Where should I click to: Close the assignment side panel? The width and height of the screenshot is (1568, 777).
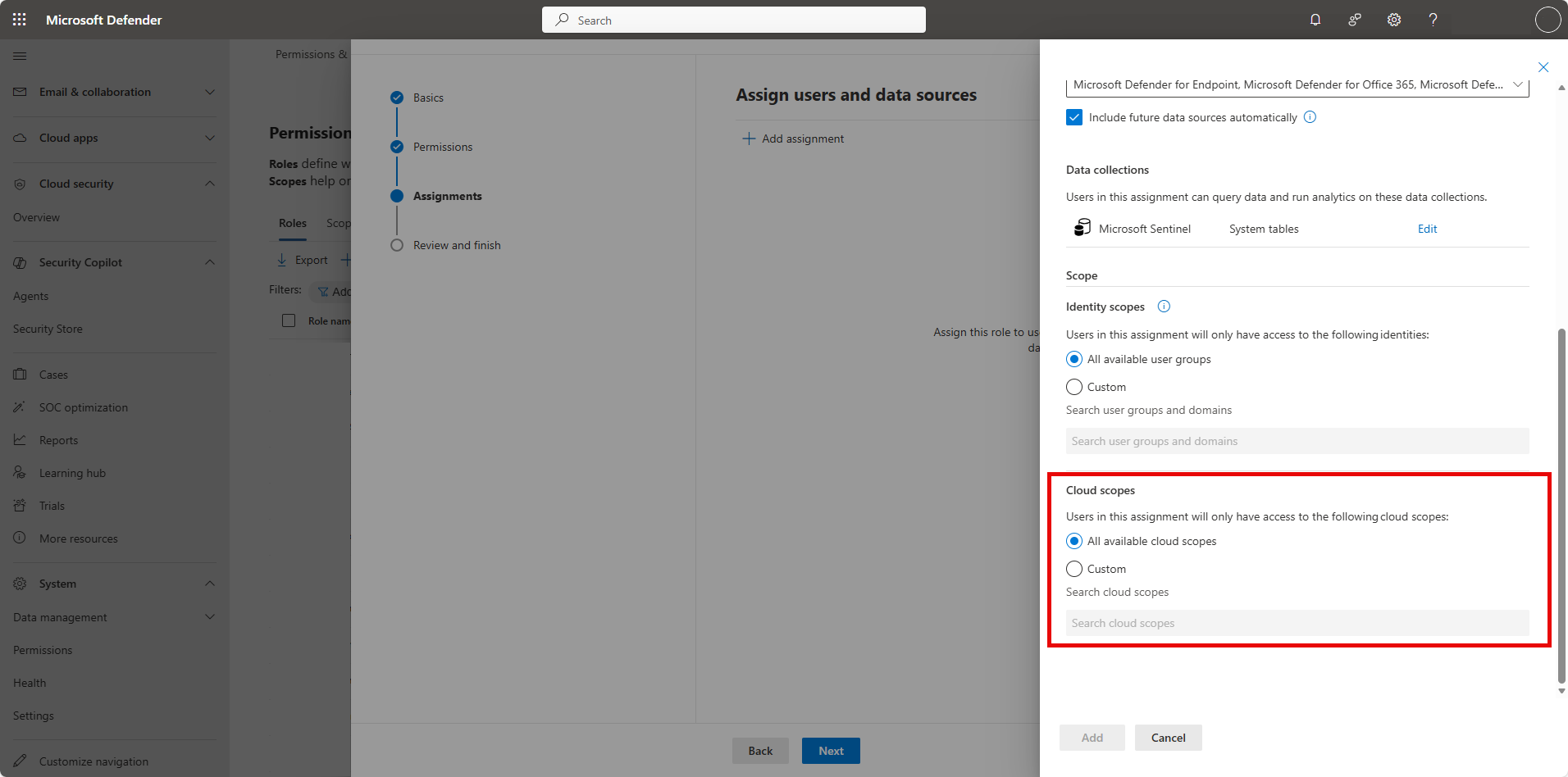1543,67
